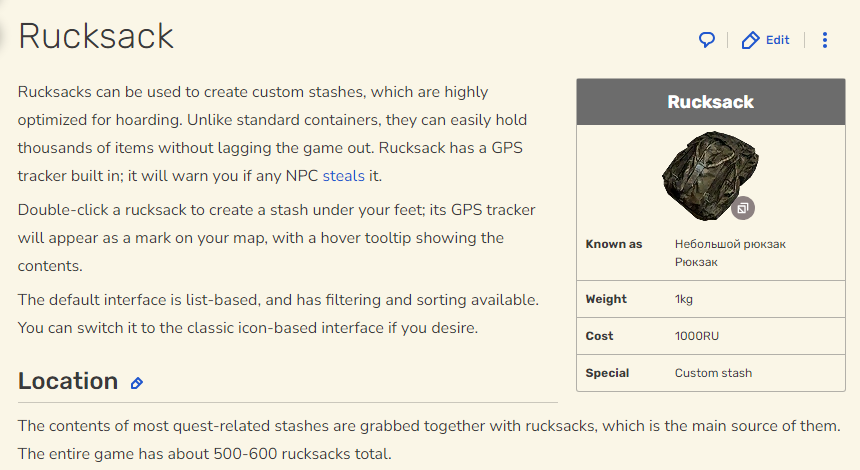Click the pencil icon beside Edit
860x470 pixels.
click(750, 40)
